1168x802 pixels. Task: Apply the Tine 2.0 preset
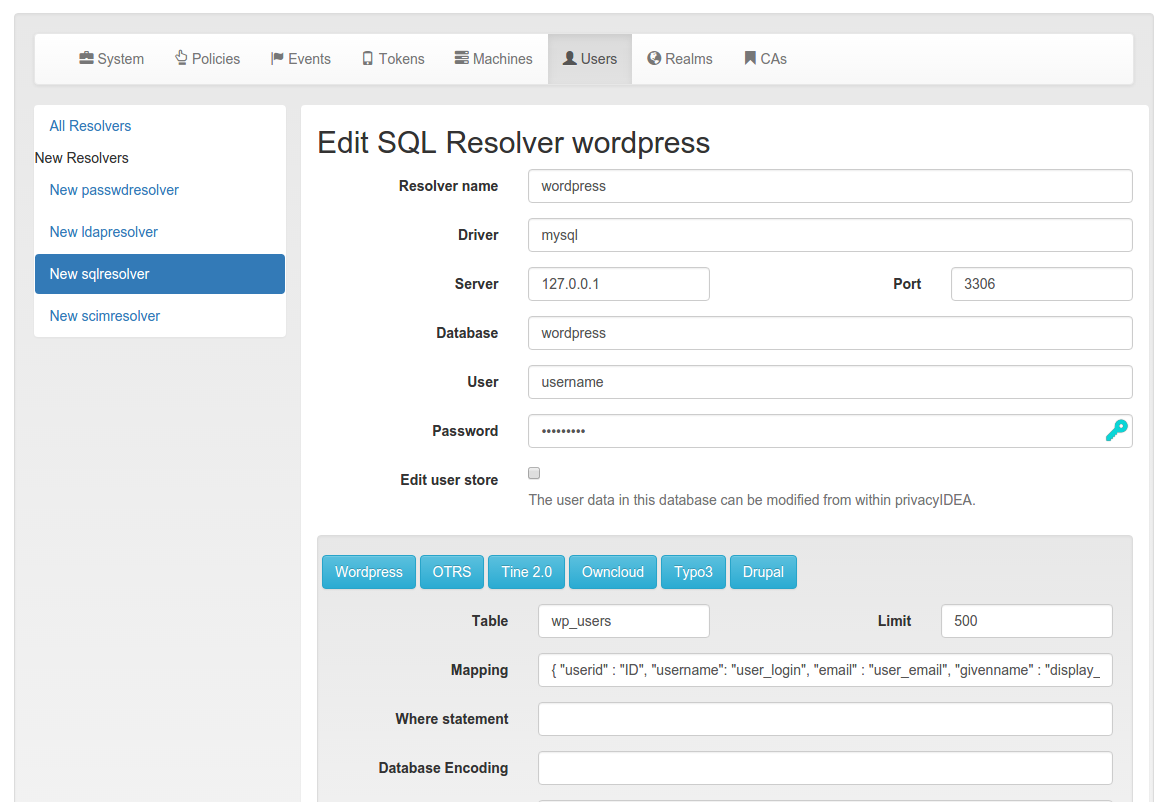tap(526, 572)
